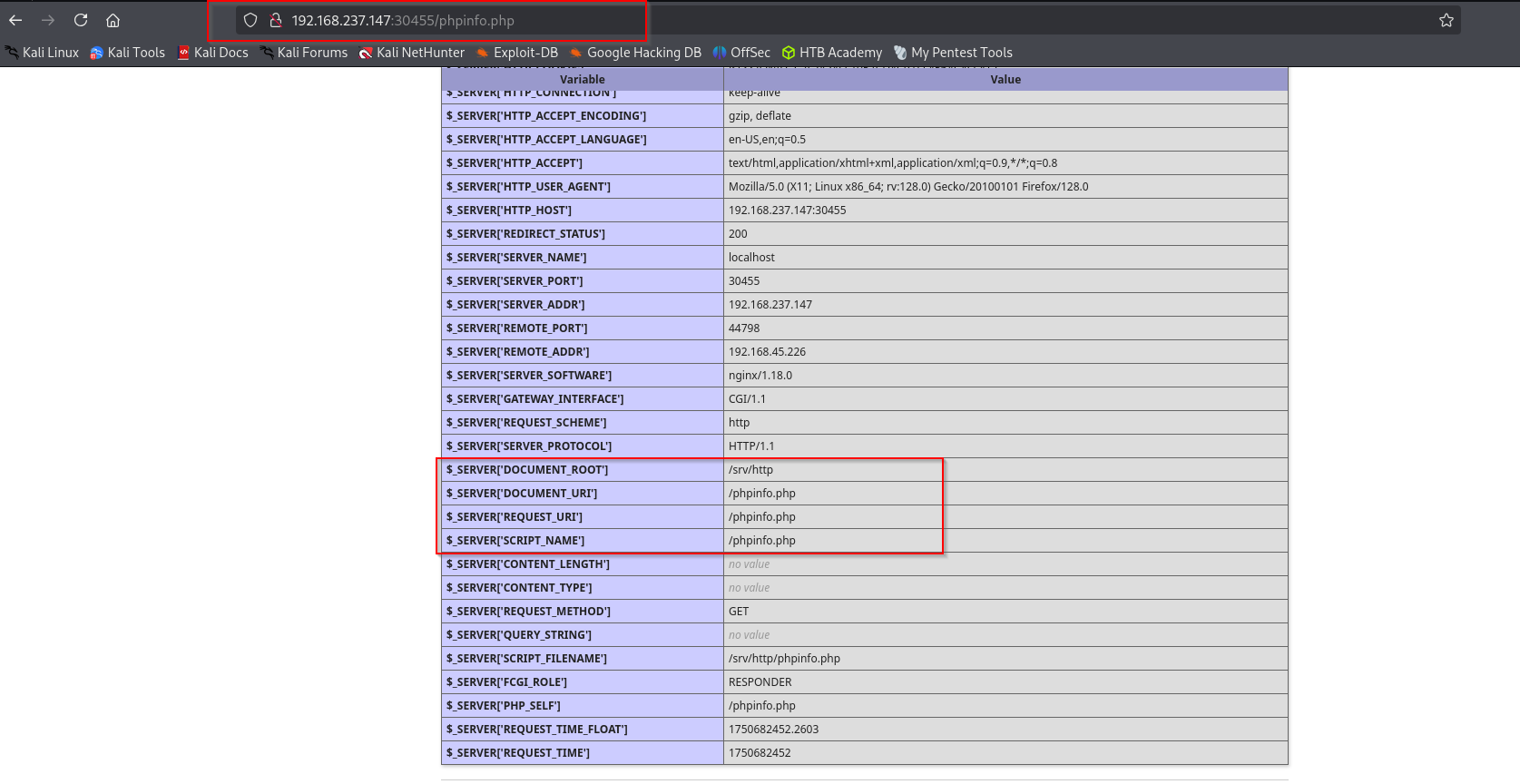Select the '/srv/http/phpinfo.php' script filename value
Image resolution: width=1520 pixels, height=784 pixels.
pos(784,659)
